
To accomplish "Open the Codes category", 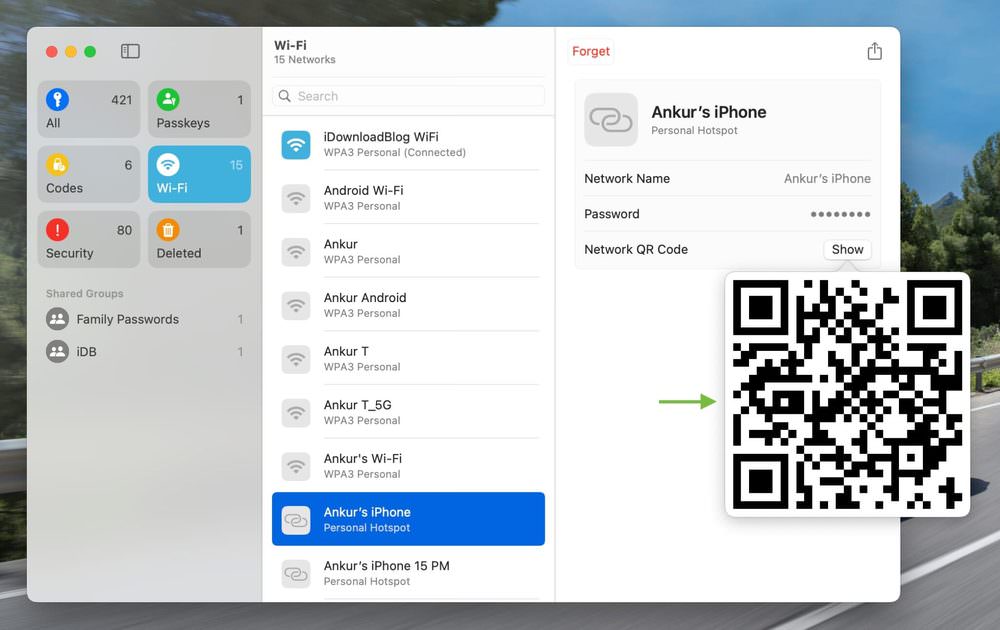I will (x=89, y=174).
